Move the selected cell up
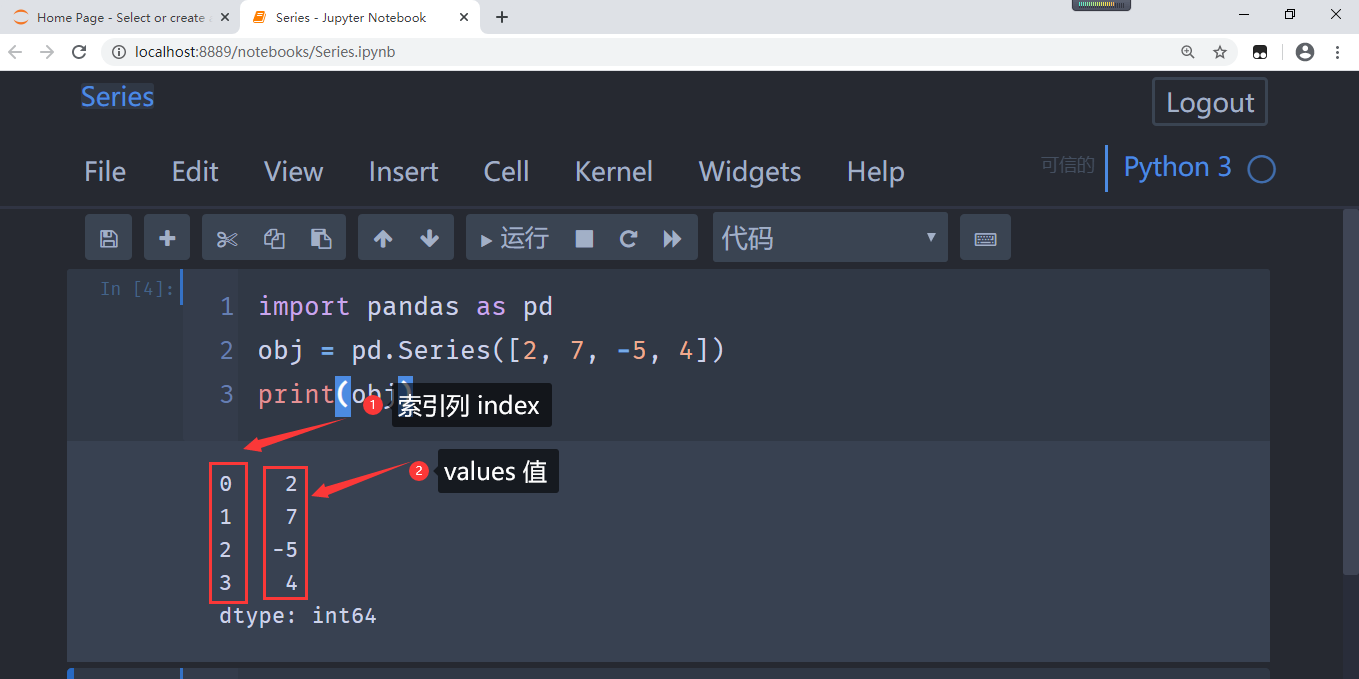The width and height of the screenshot is (1359, 679). point(382,238)
